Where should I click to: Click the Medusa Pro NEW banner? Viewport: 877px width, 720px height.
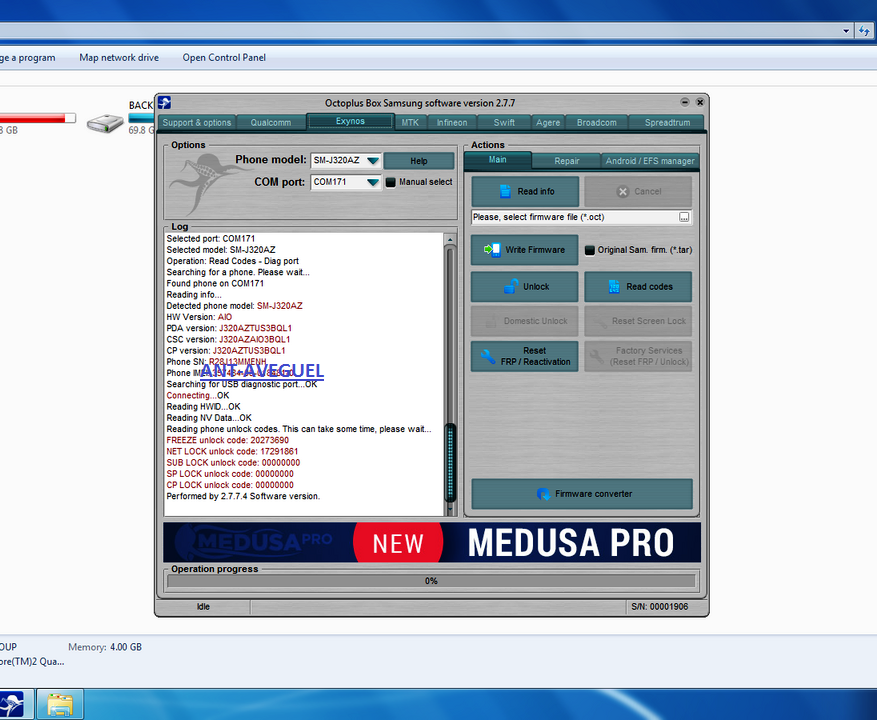tap(432, 542)
